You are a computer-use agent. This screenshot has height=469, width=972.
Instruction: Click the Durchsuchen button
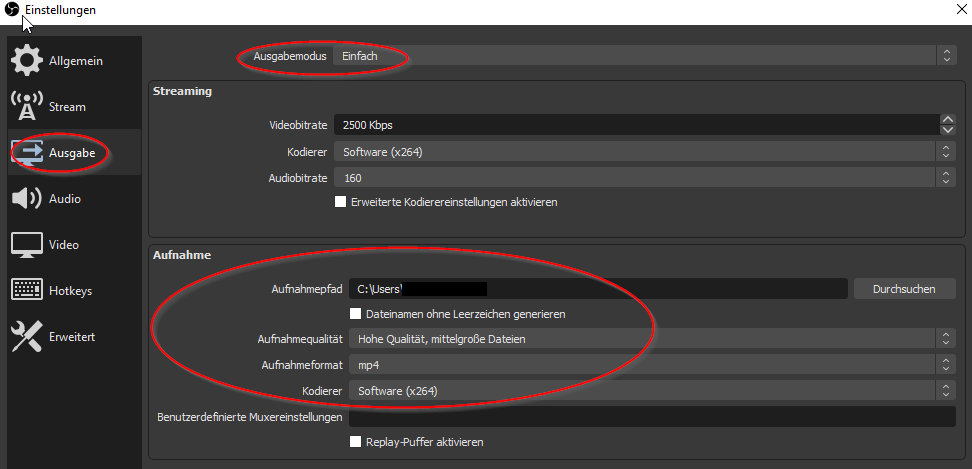pos(904,289)
